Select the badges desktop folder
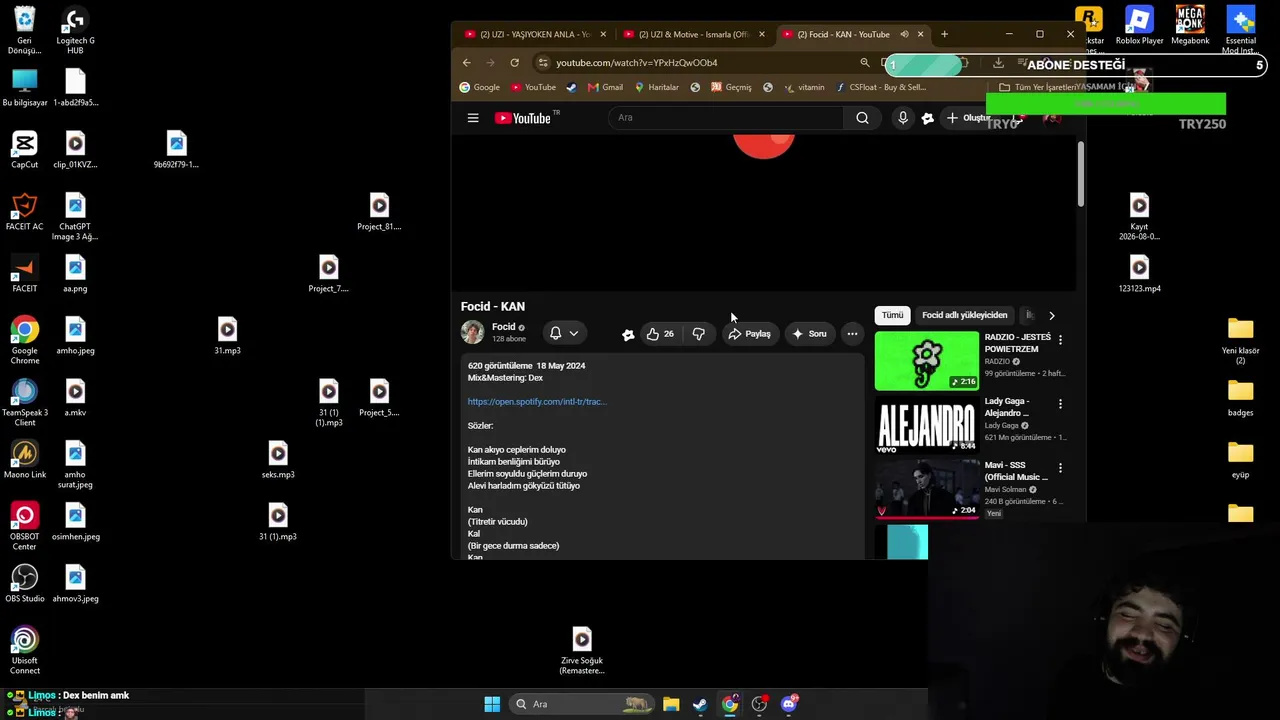This screenshot has width=1280, height=720. tap(1241, 398)
